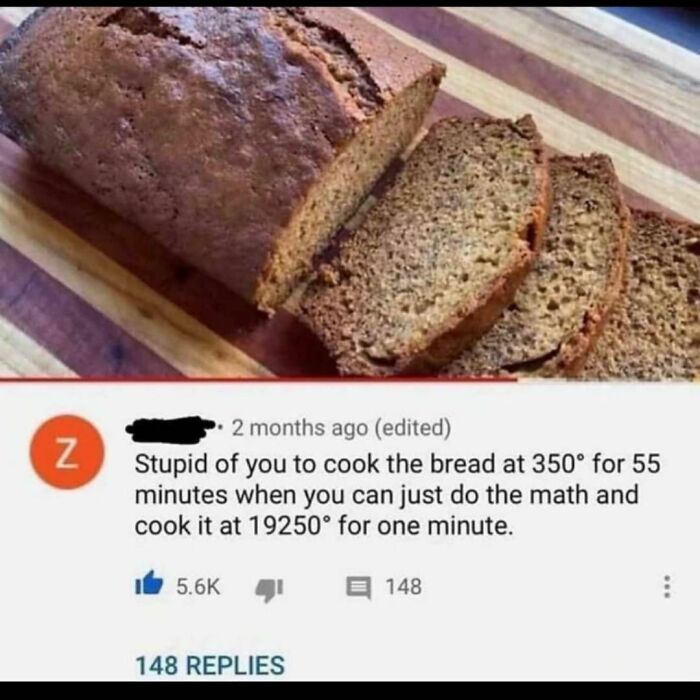The height and width of the screenshot is (700, 700).
Task: Click the blacked-out commenter username
Action: 170,429
